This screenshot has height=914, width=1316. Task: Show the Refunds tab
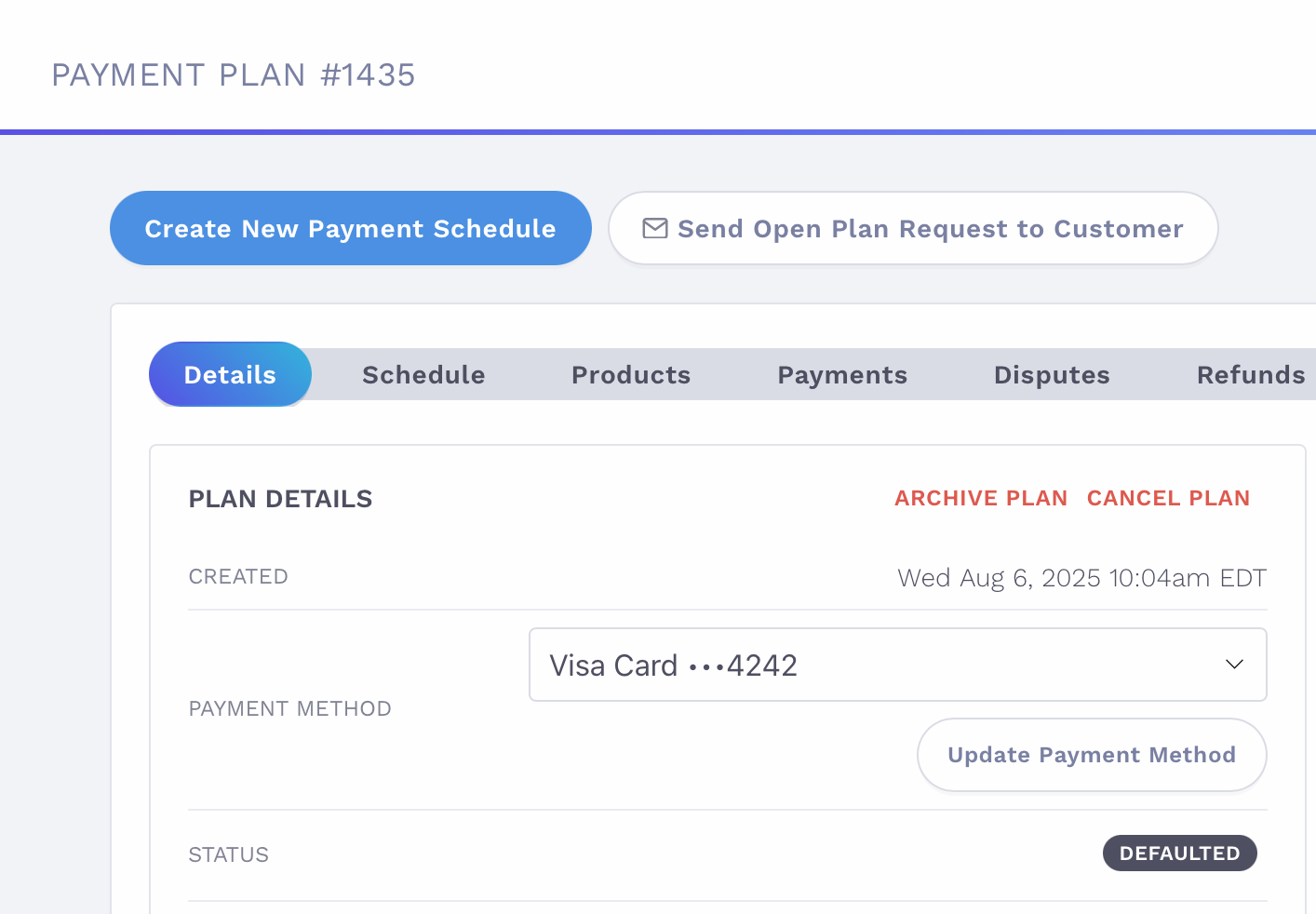coord(1251,375)
